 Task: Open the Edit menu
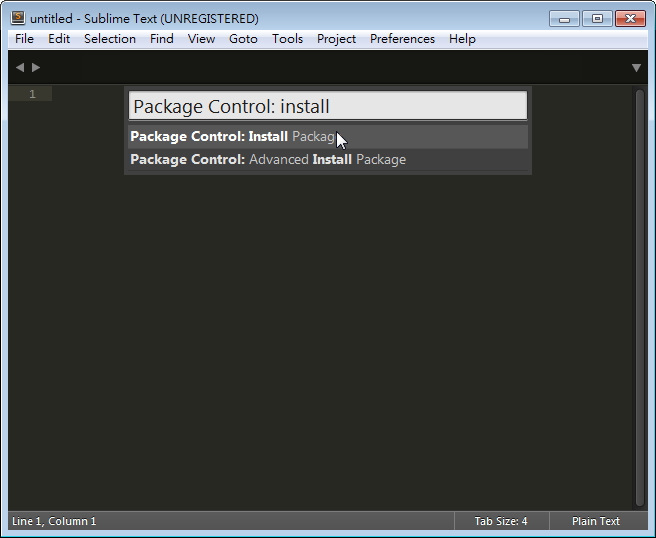point(59,39)
